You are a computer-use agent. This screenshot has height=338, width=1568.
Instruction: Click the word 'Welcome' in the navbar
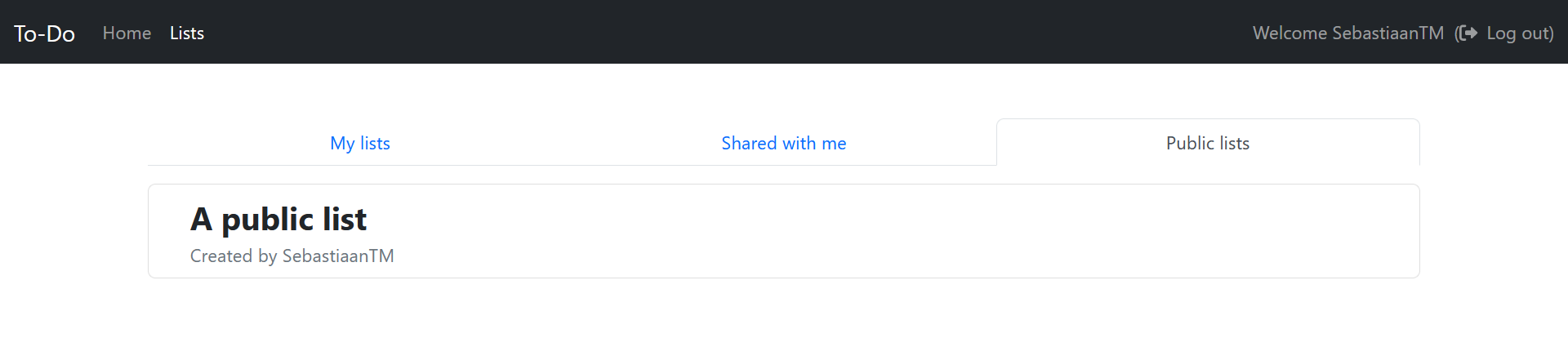(x=1290, y=33)
